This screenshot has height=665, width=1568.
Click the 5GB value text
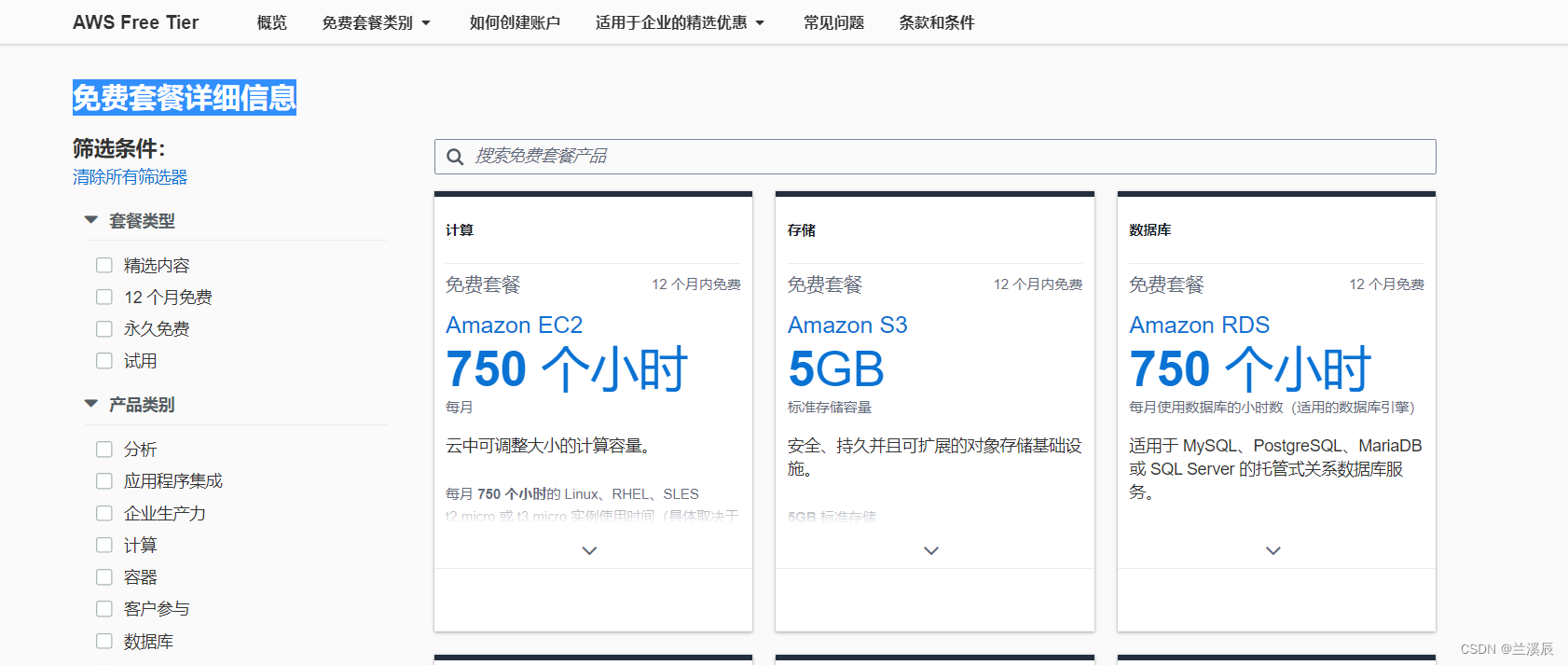click(x=836, y=369)
